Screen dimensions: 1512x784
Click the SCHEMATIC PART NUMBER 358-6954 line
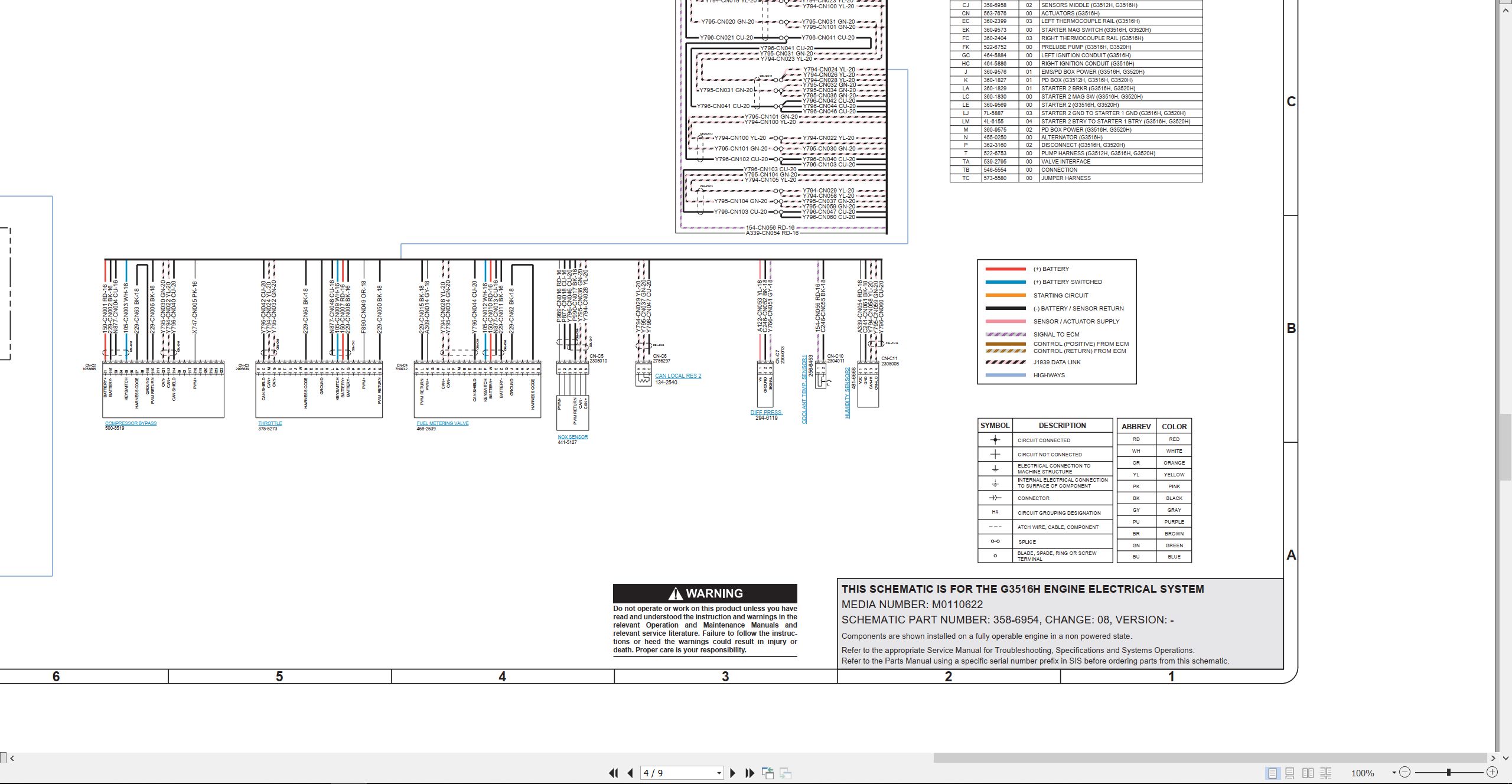pyautogui.click(x=1008, y=620)
